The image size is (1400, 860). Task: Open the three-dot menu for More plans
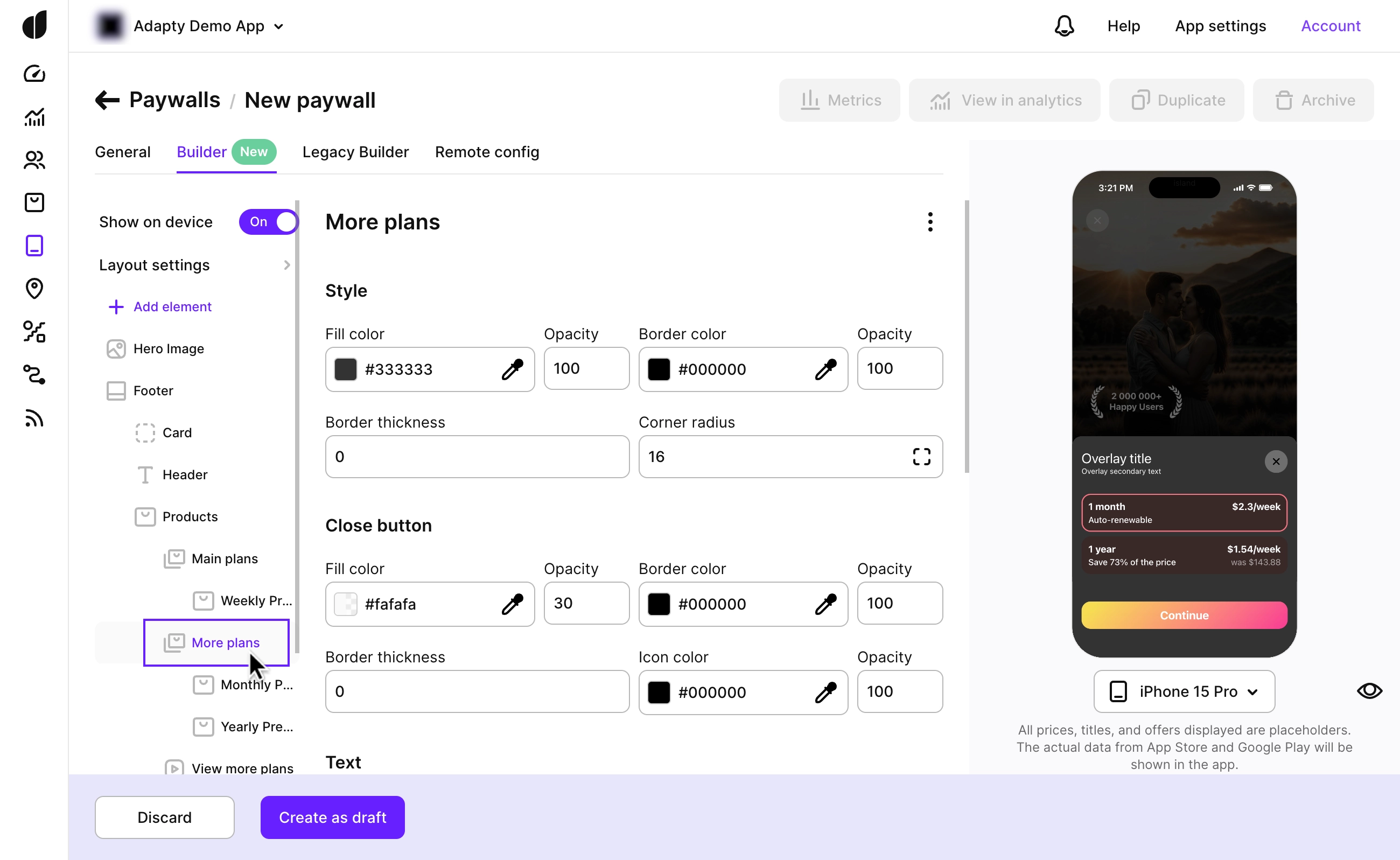point(930,222)
